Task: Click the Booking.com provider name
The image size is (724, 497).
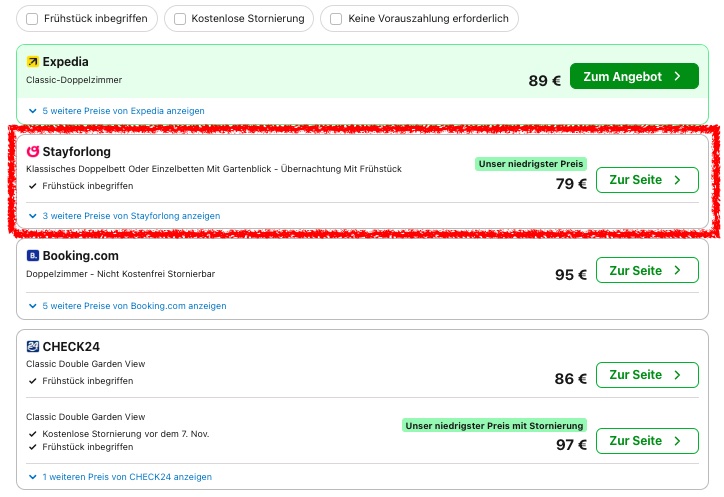Action: (80, 255)
